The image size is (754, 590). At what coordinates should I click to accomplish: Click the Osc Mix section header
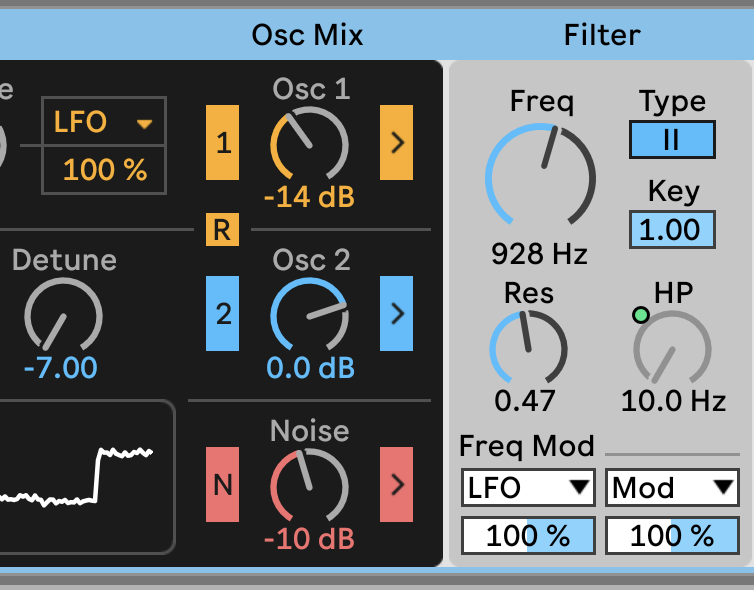307,36
